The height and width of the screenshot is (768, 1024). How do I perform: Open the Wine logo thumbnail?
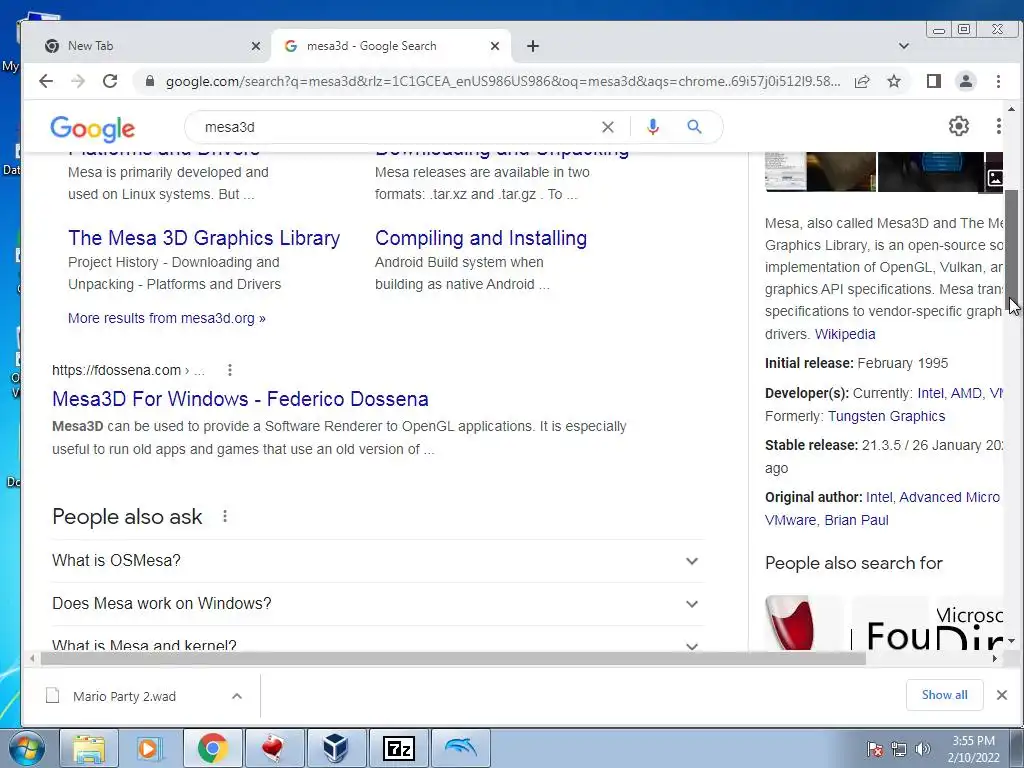pos(803,623)
